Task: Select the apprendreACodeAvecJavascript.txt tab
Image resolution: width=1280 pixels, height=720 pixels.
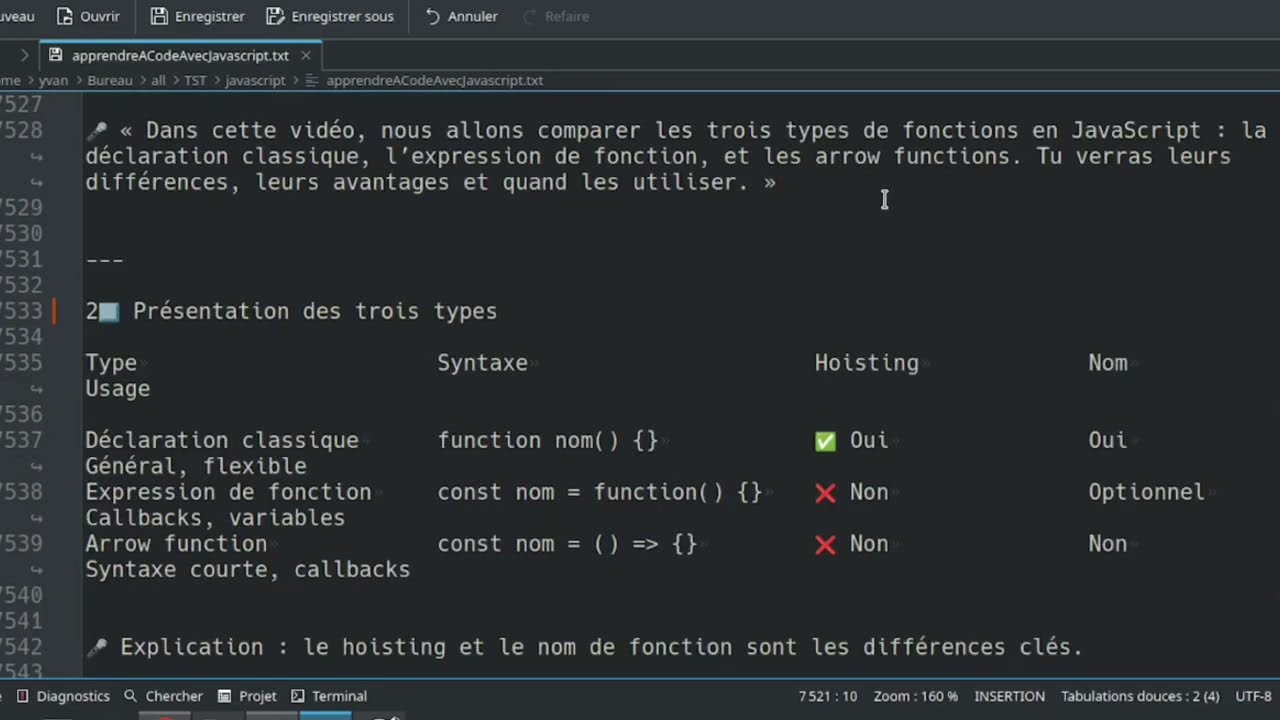Action: point(180,56)
